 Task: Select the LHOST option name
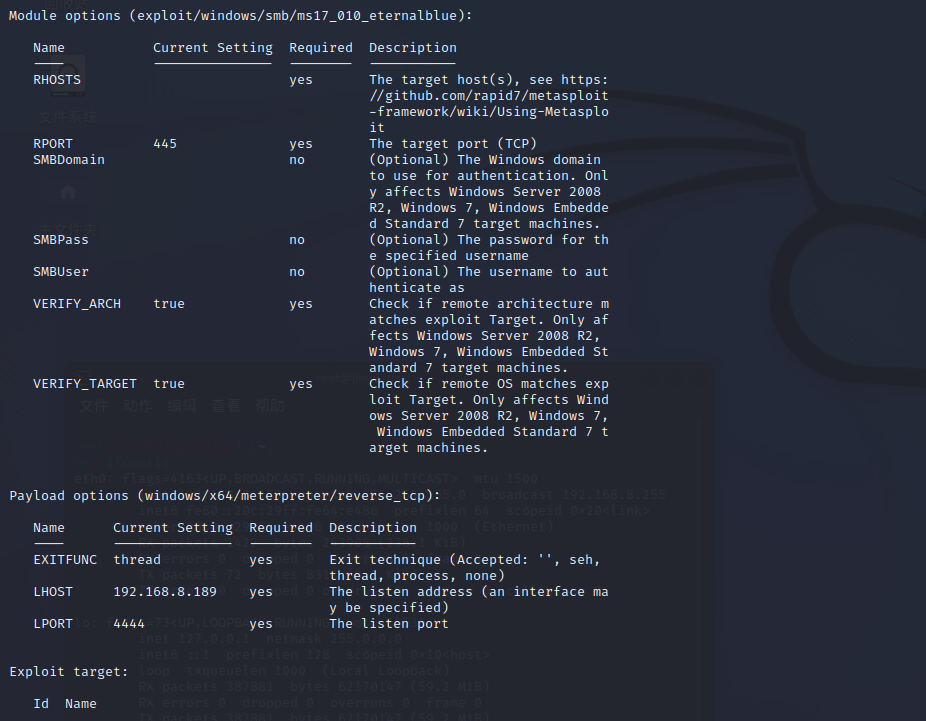[x=53, y=592]
